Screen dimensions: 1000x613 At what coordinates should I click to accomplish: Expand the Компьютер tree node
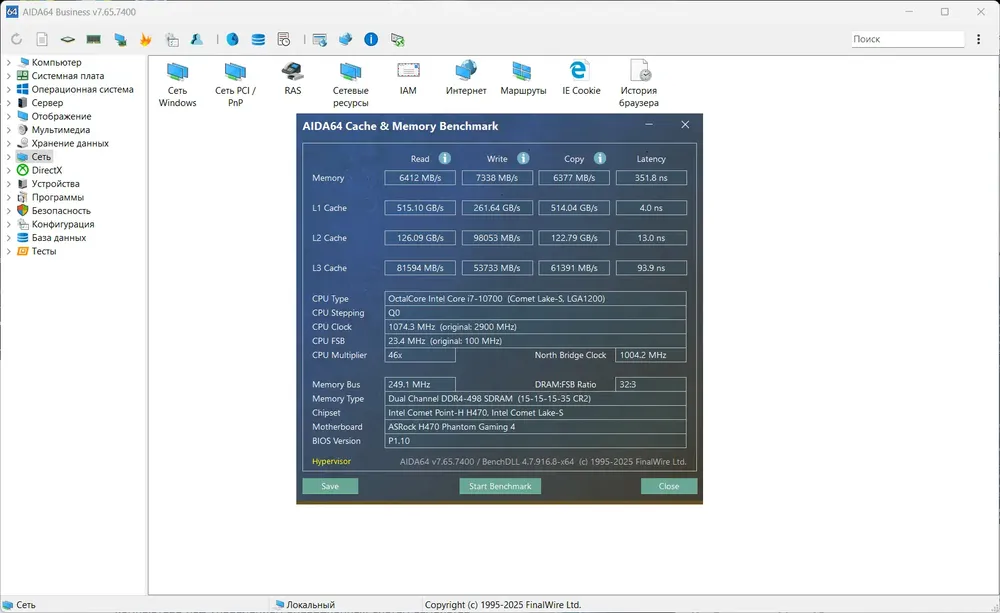pos(8,63)
